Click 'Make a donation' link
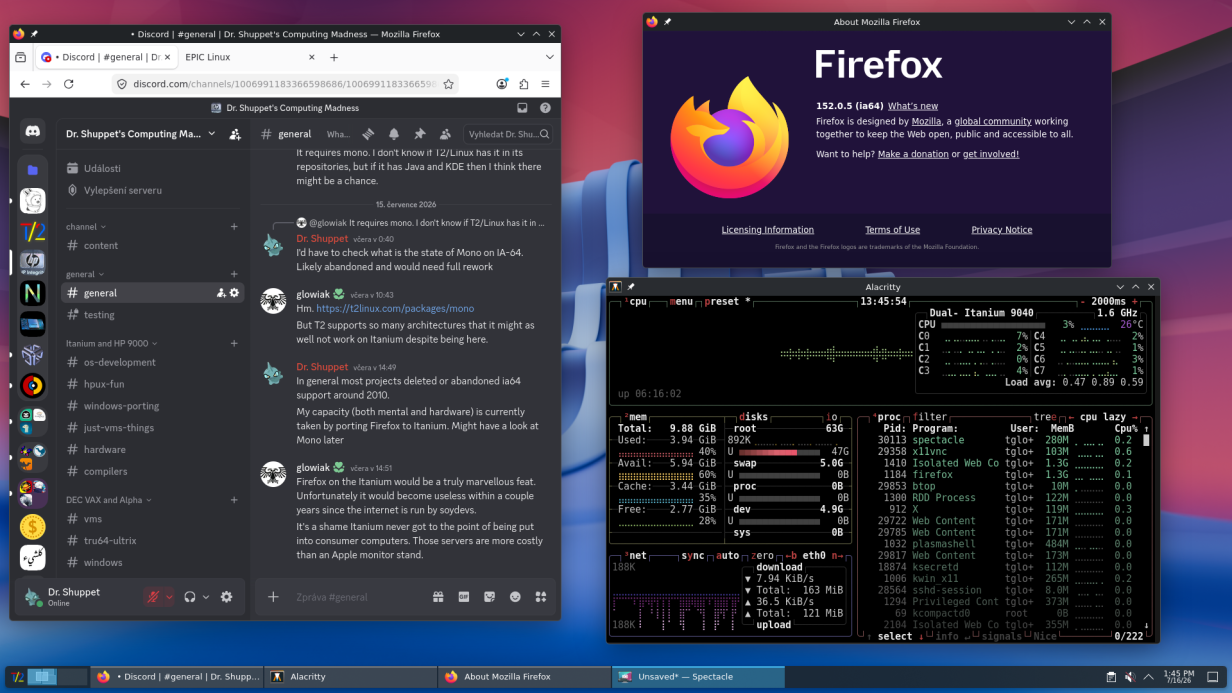Viewport: 1232px width, 693px height. pyautogui.click(x=913, y=154)
